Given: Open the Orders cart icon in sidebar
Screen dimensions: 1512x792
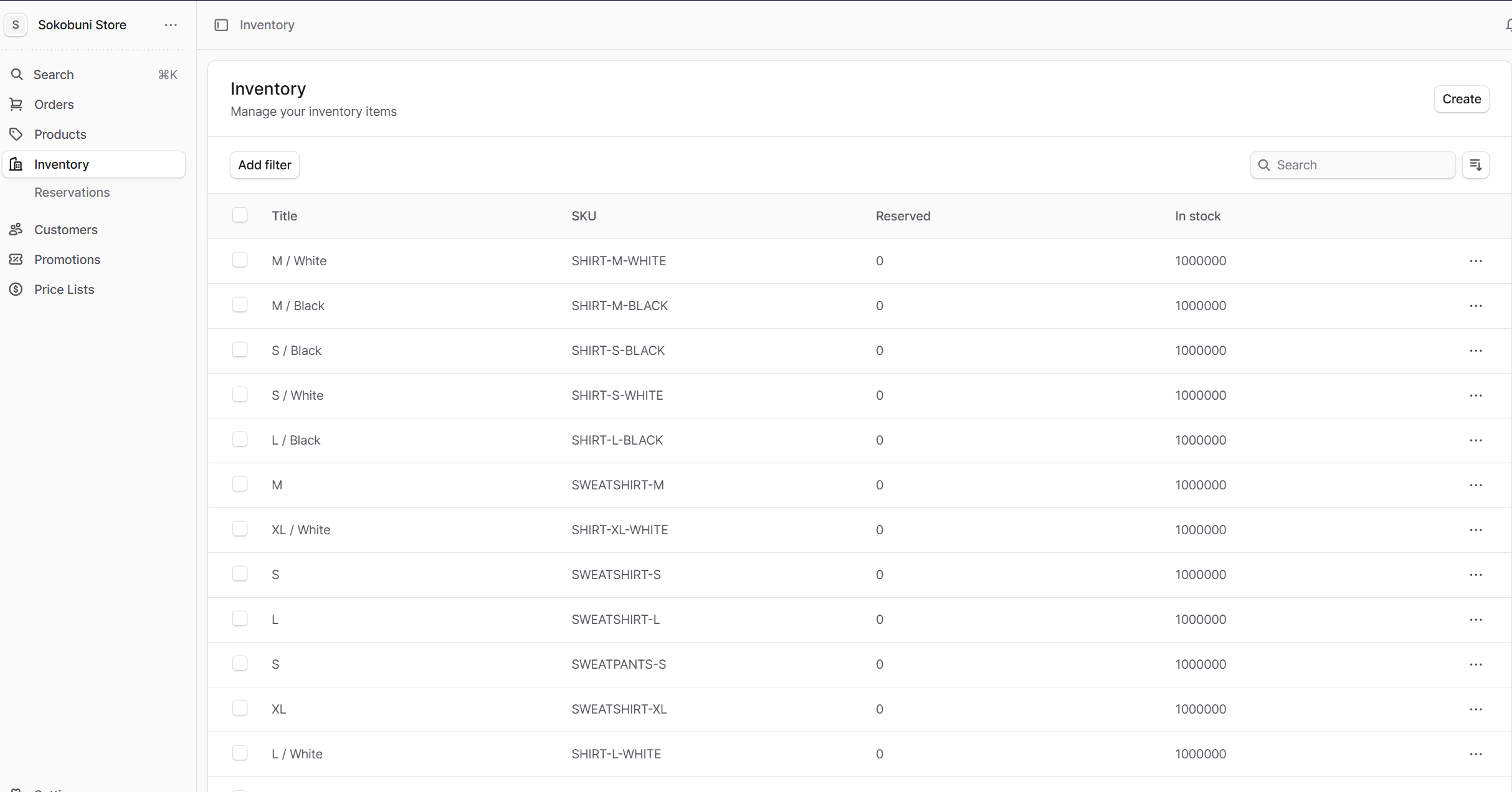Looking at the screenshot, I should click(x=16, y=105).
